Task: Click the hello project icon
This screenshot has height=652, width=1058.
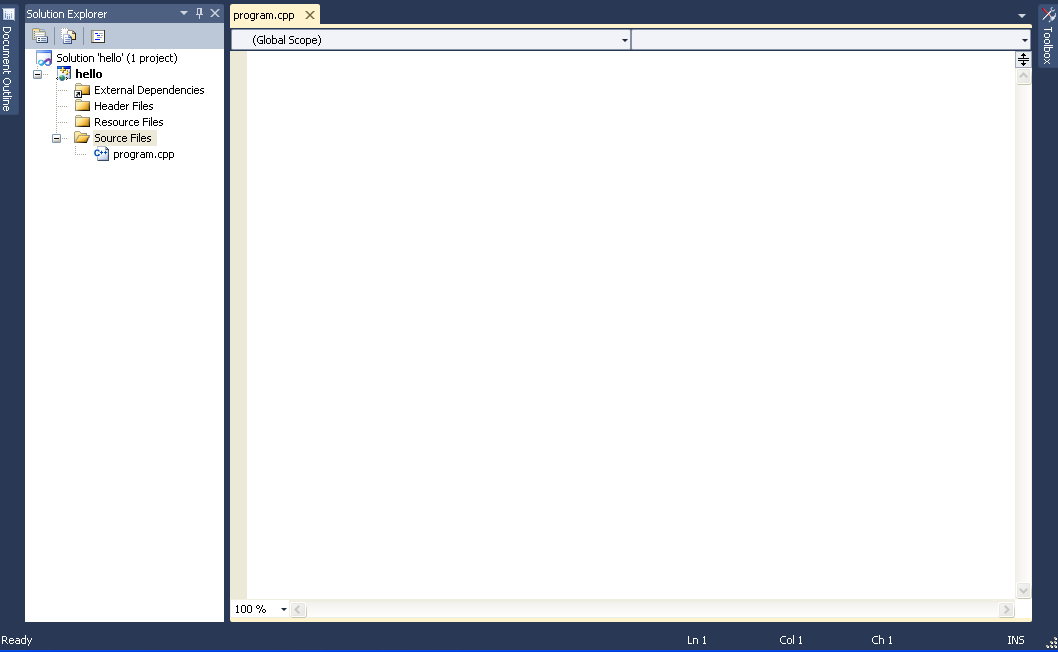Action: (63, 74)
